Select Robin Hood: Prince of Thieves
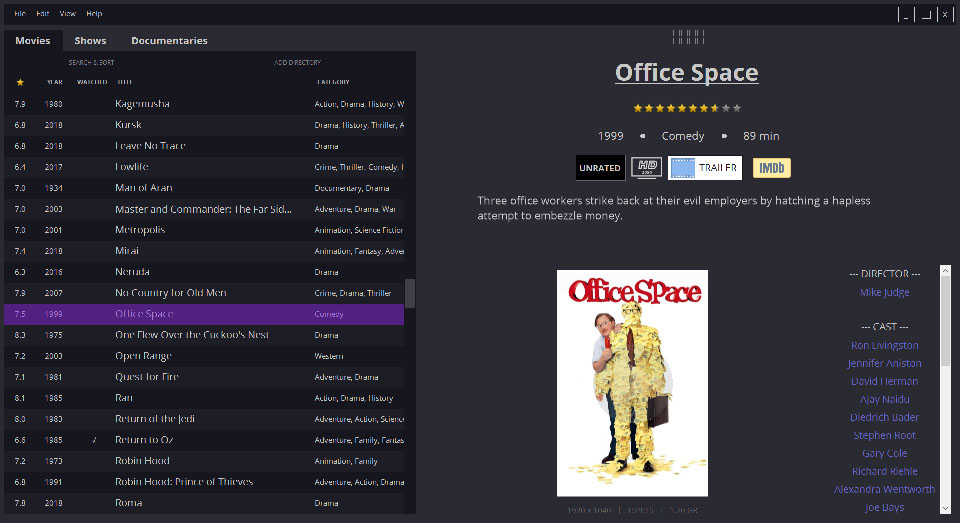The image size is (960, 523). (x=204, y=482)
